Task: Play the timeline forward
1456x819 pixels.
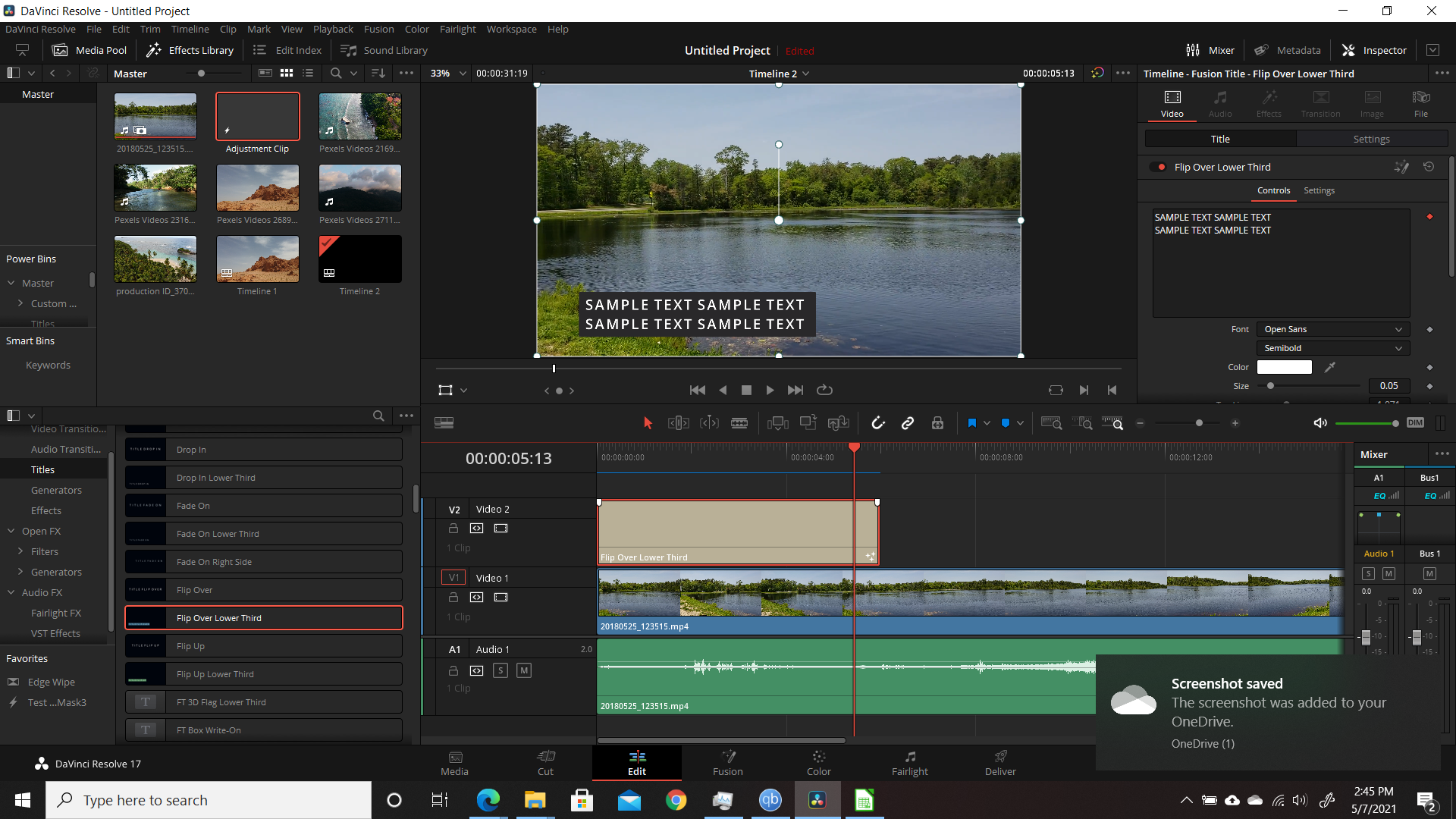Action: coord(770,390)
